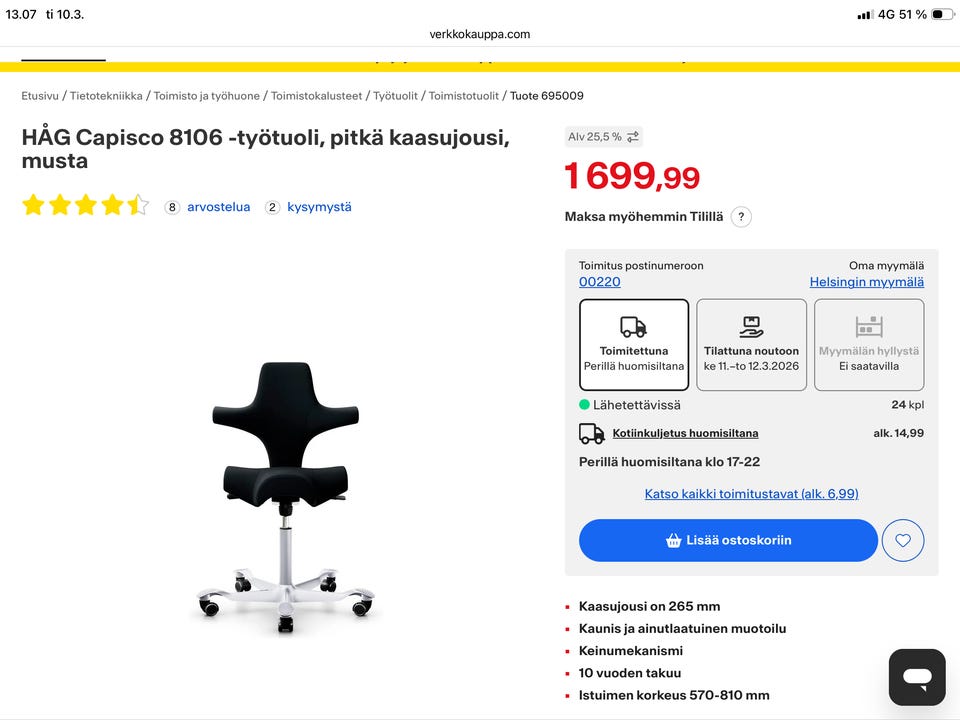960x720 pixels.
Task: Select Toimitettuna delivery option
Action: tap(633, 344)
